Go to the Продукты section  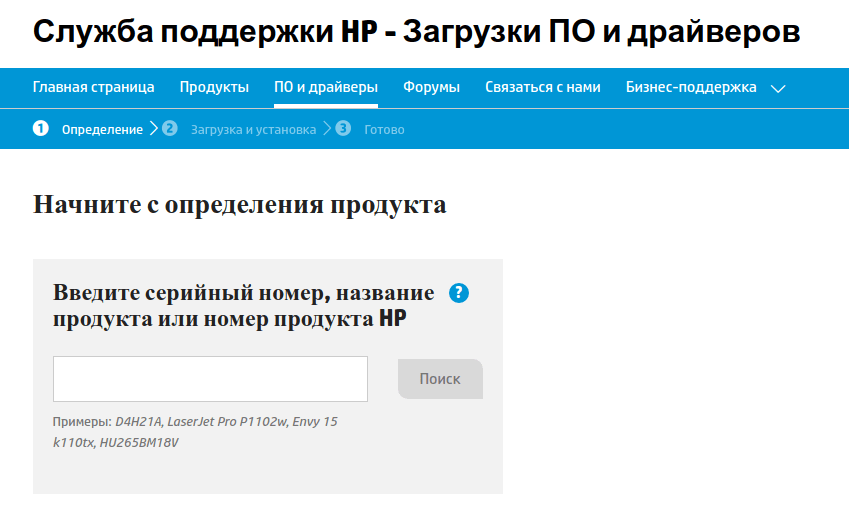coord(214,87)
